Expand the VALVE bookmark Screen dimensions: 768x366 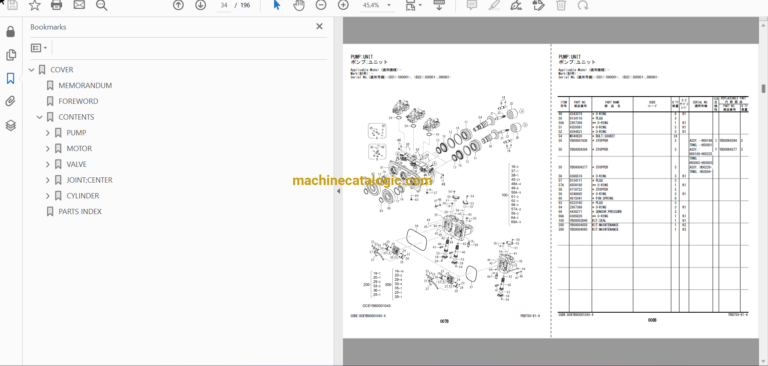tap(48, 164)
